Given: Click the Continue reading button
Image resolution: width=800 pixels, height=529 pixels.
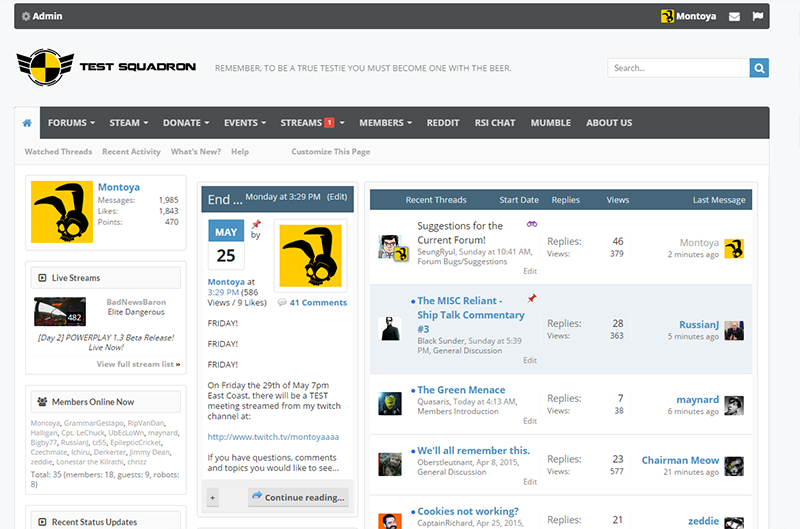Looking at the screenshot, I should click(x=298, y=497).
